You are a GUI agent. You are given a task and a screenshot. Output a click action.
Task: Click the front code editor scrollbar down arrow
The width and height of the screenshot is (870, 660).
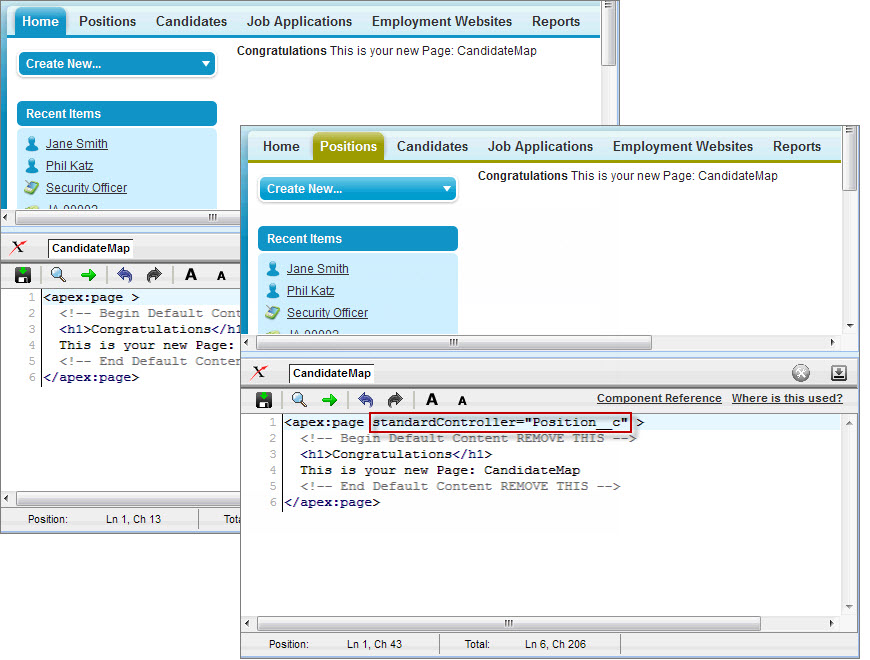(x=849, y=607)
